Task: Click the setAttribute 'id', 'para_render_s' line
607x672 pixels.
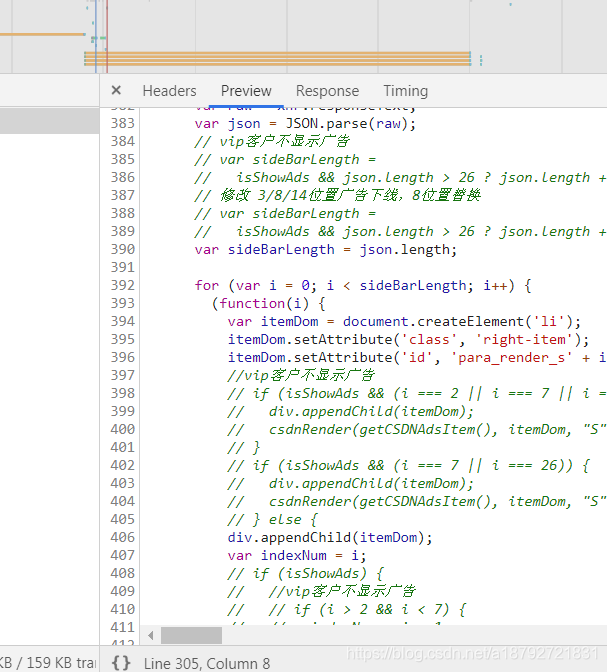Action: pyautogui.click(x=417, y=357)
